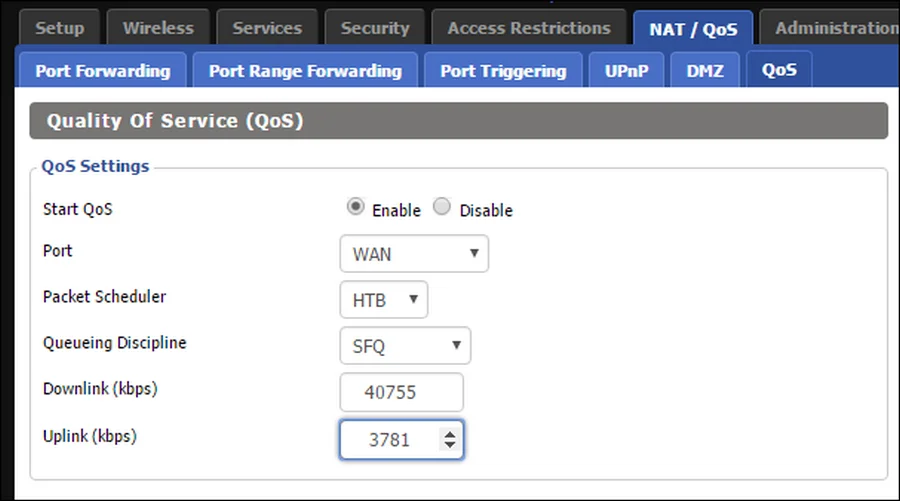The width and height of the screenshot is (900, 501).
Task: Open the Administration tab
Action: [x=836, y=28]
